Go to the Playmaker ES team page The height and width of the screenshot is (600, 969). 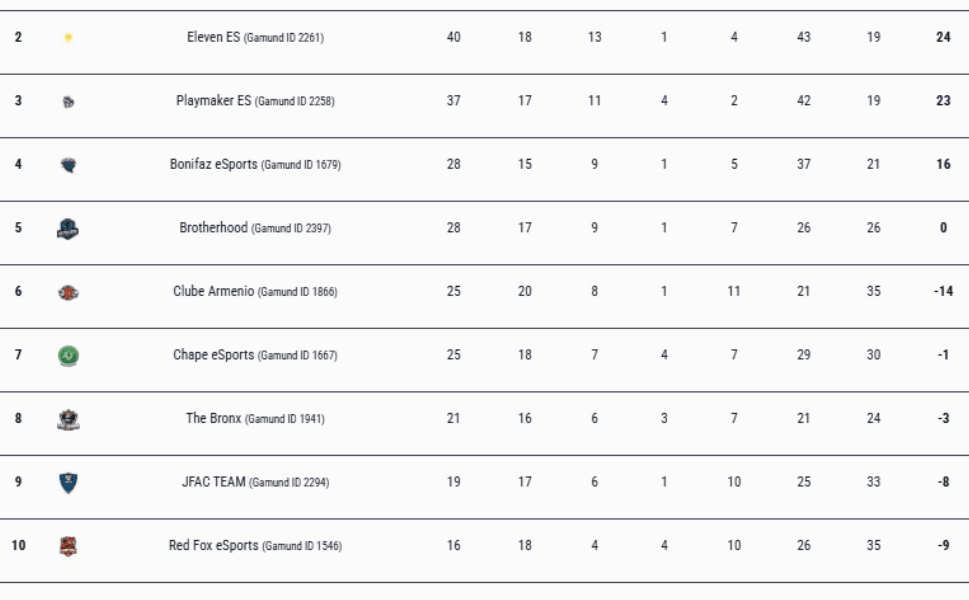click(x=213, y=101)
